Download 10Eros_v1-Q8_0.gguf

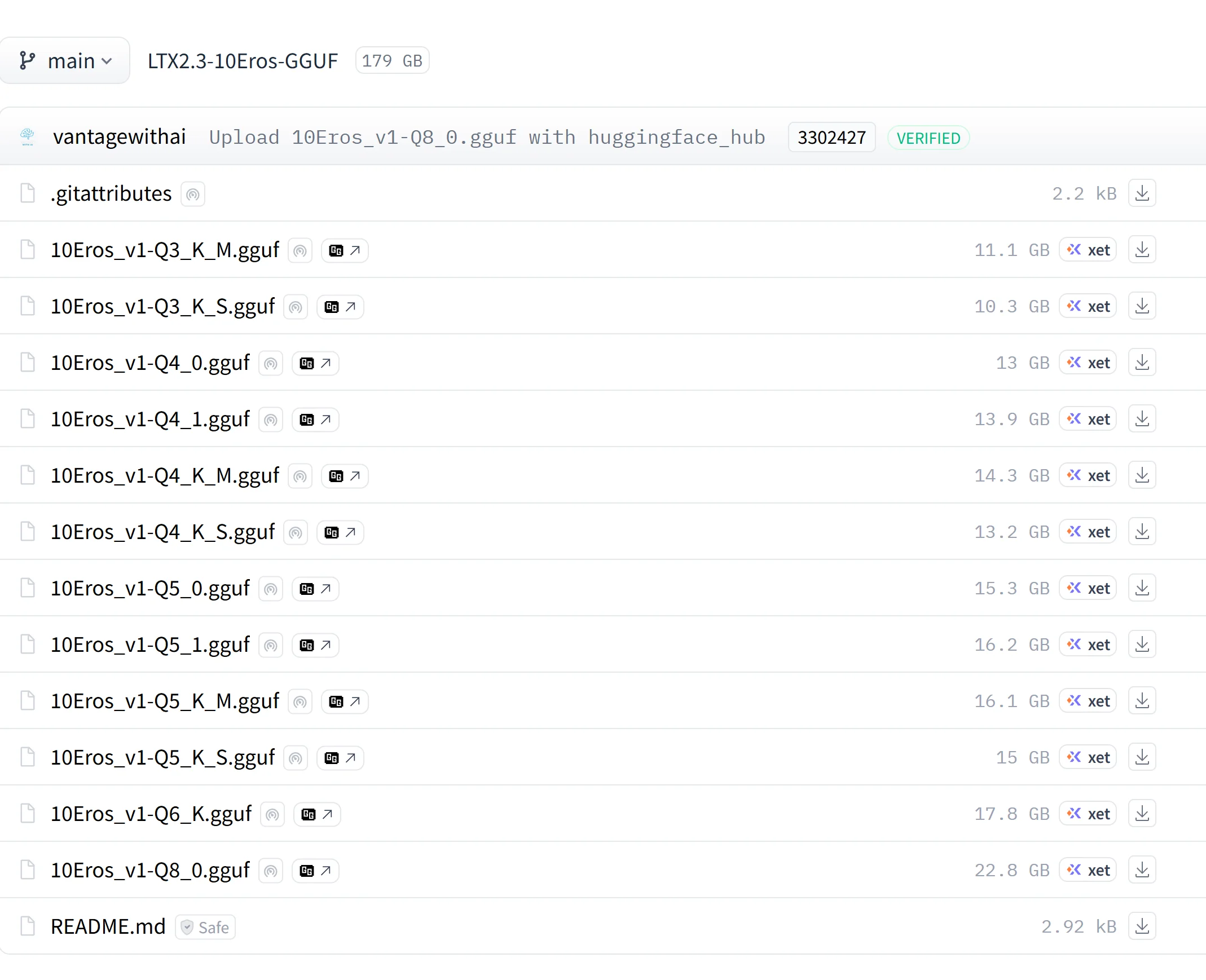pyautogui.click(x=1142, y=871)
